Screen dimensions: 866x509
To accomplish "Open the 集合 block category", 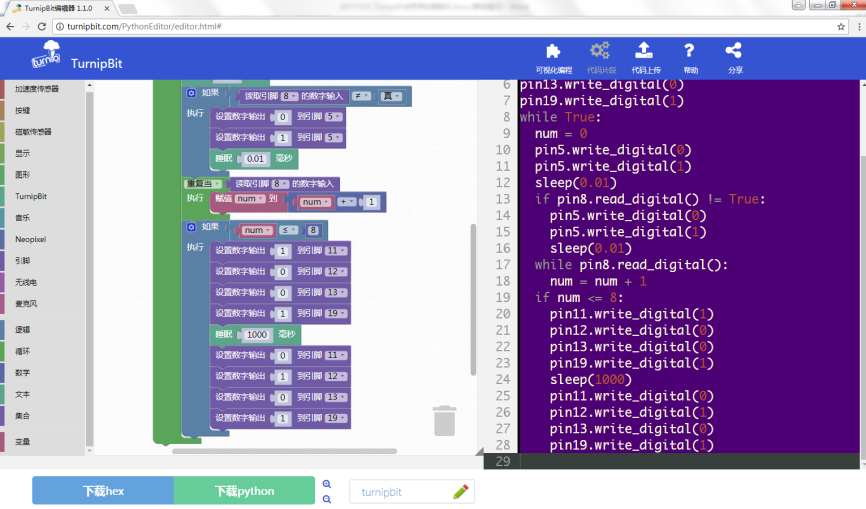I will (x=23, y=416).
